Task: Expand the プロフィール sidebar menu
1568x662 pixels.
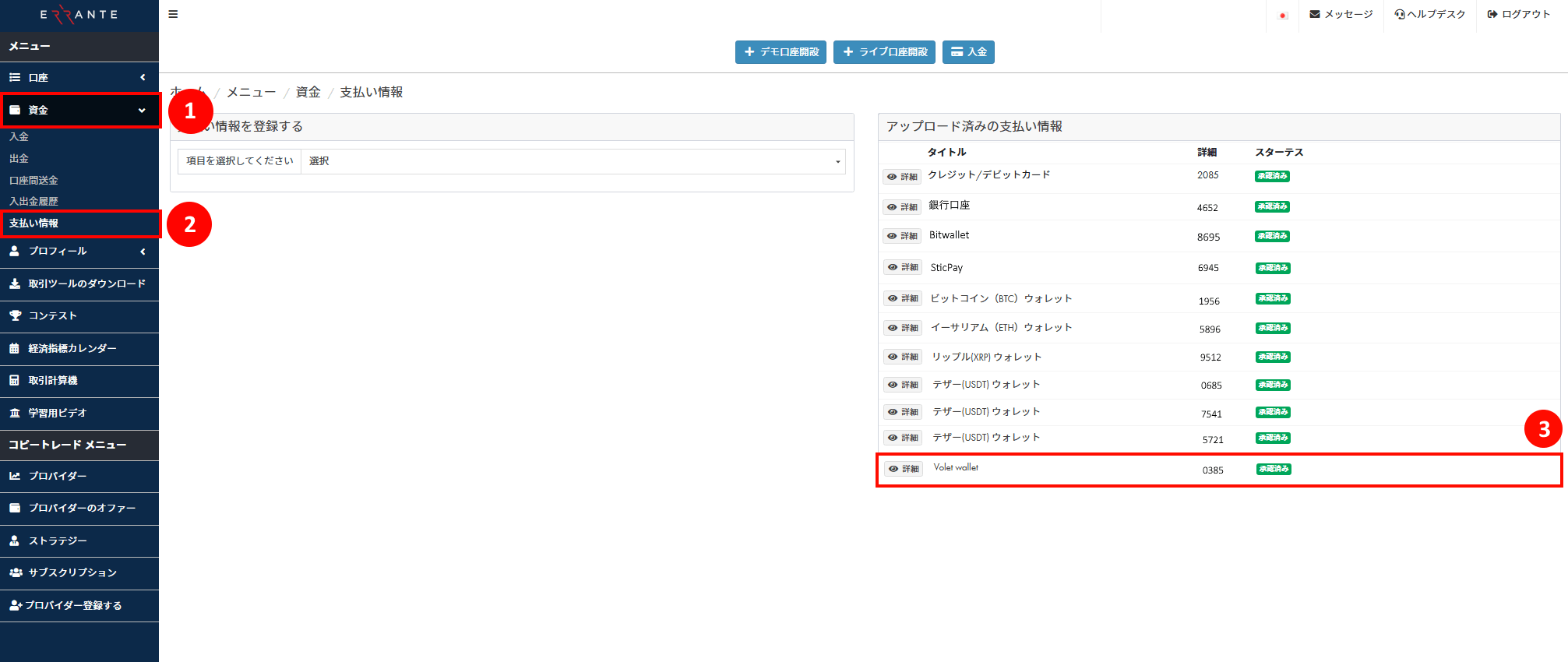Action: pyautogui.click(x=79, y=251)
